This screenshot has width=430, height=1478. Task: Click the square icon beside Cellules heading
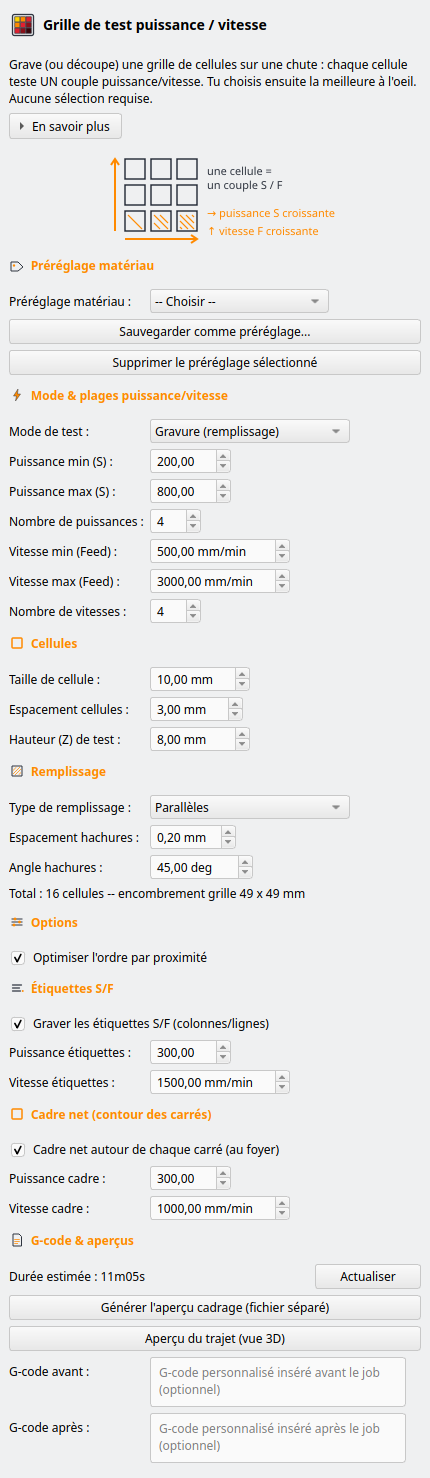pyautogui.click(x=17, y=643)
